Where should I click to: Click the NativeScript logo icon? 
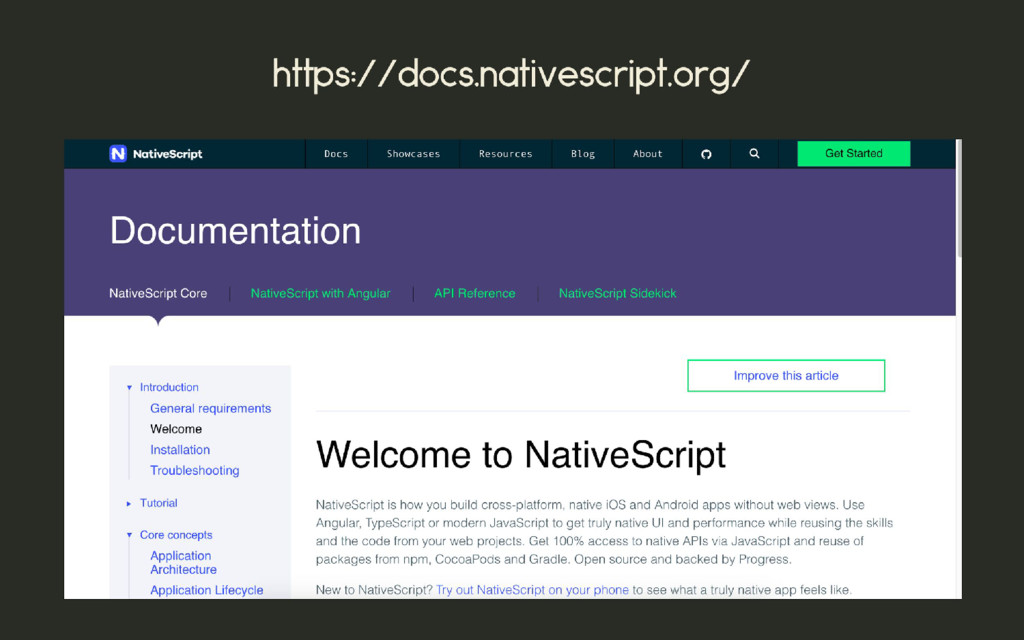(118, 153)
